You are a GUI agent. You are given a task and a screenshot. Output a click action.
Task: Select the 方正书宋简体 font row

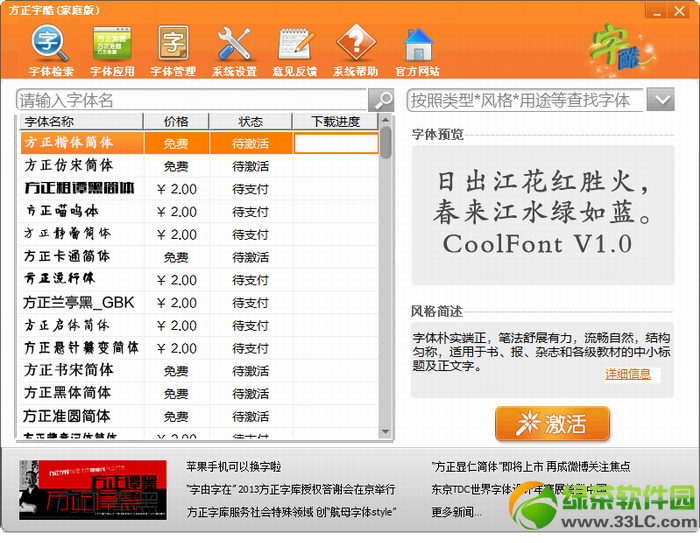(200, 371)
